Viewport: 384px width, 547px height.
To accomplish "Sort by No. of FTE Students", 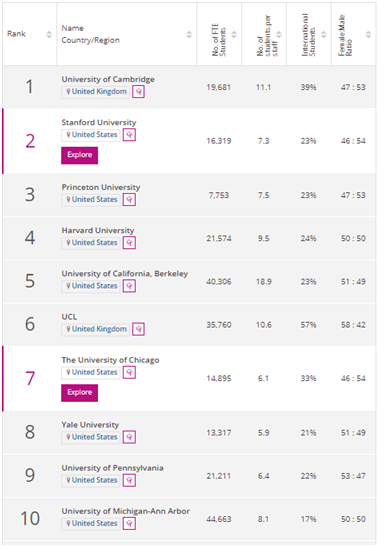I will pos(234,34).
